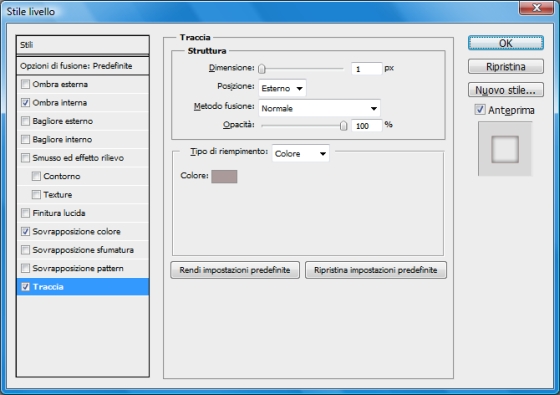Viewport: 560px width, 395px height.
Task: Open Tipo di riempimento dropdown
Action: pos(300,154)
